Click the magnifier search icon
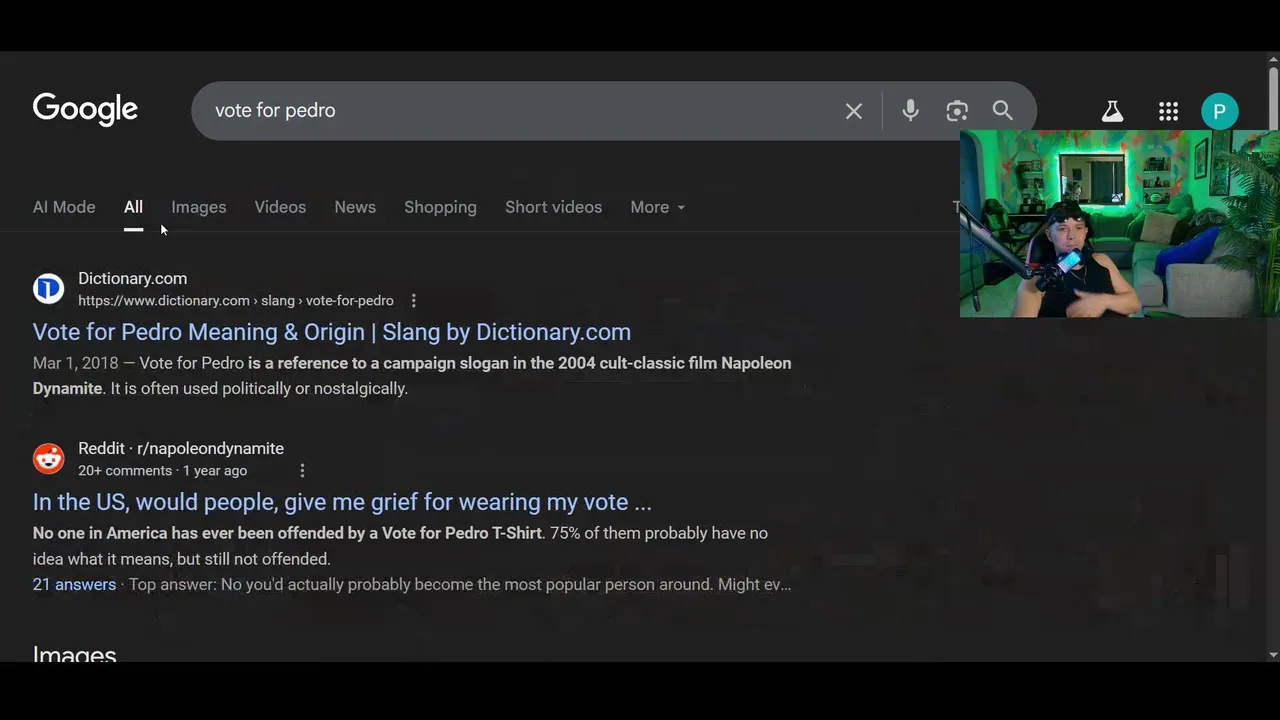 [1002, 110]
